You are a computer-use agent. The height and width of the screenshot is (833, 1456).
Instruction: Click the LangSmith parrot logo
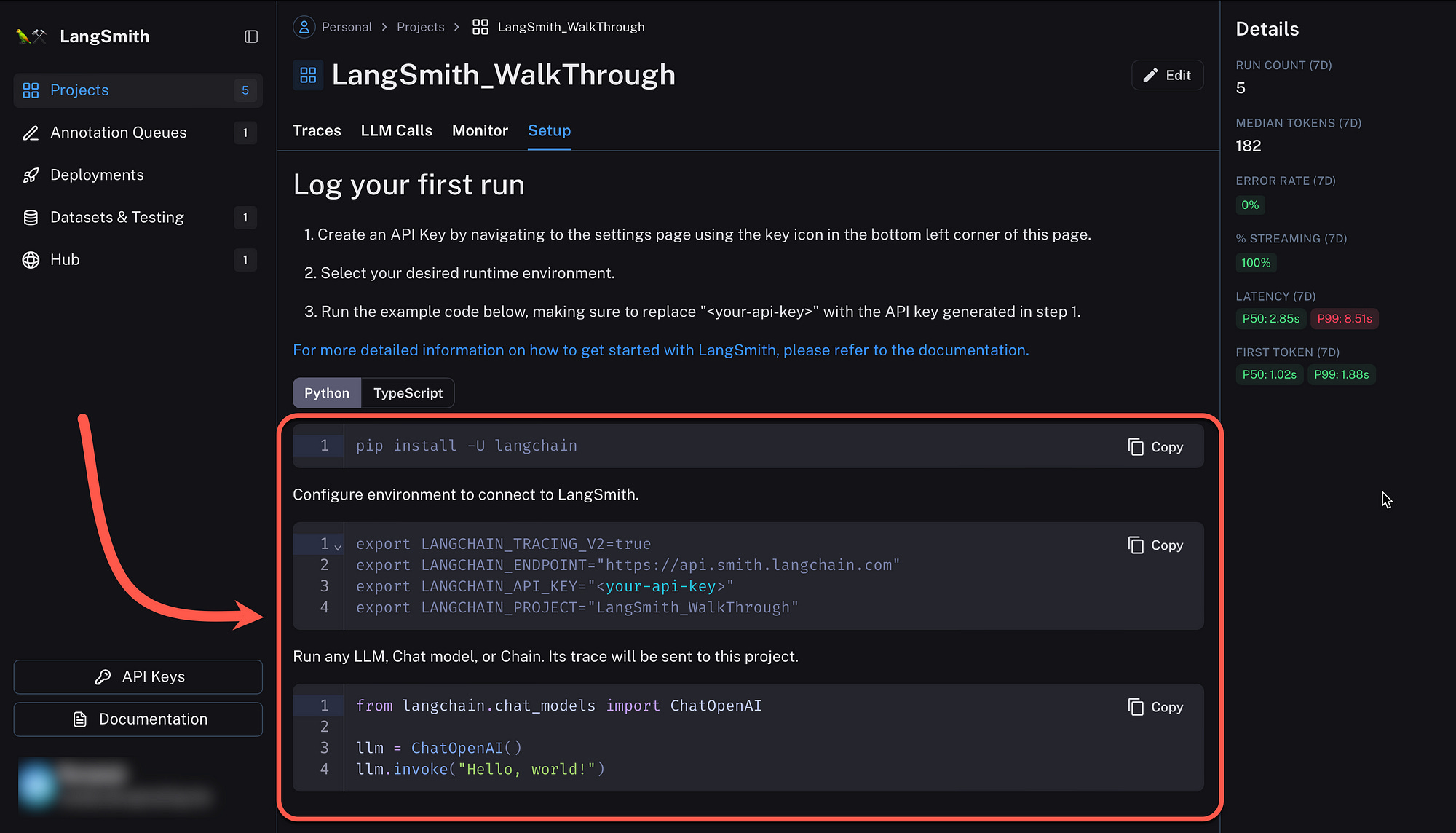(31, 36)
